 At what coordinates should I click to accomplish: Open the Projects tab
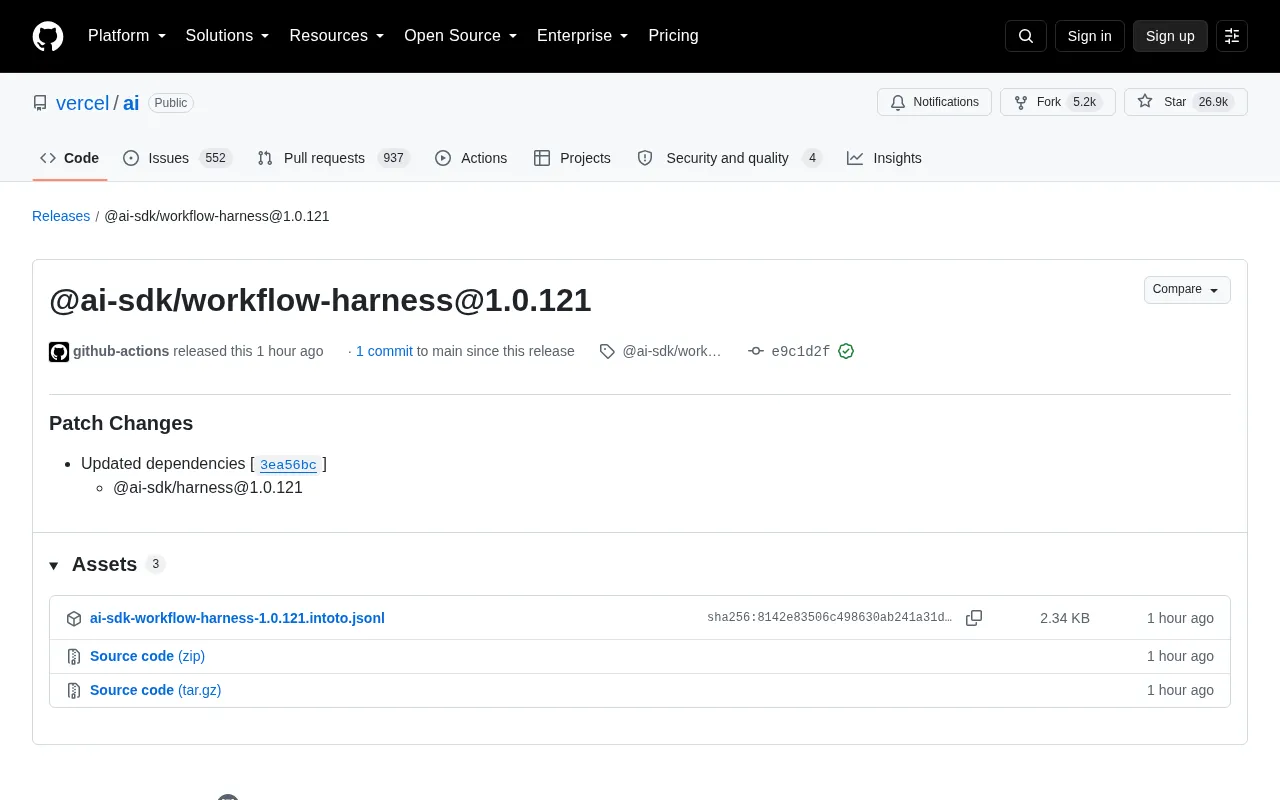[x=572, y=158]
